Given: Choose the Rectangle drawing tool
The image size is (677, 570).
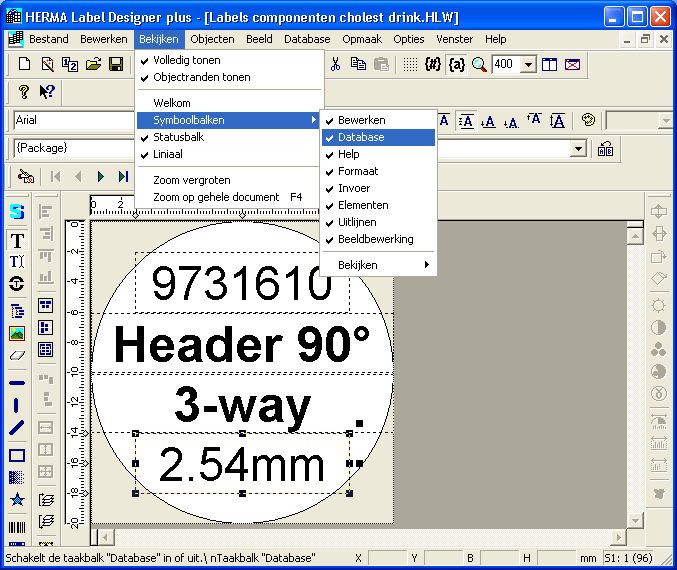Looking at the screenshot, I should 17,455.
